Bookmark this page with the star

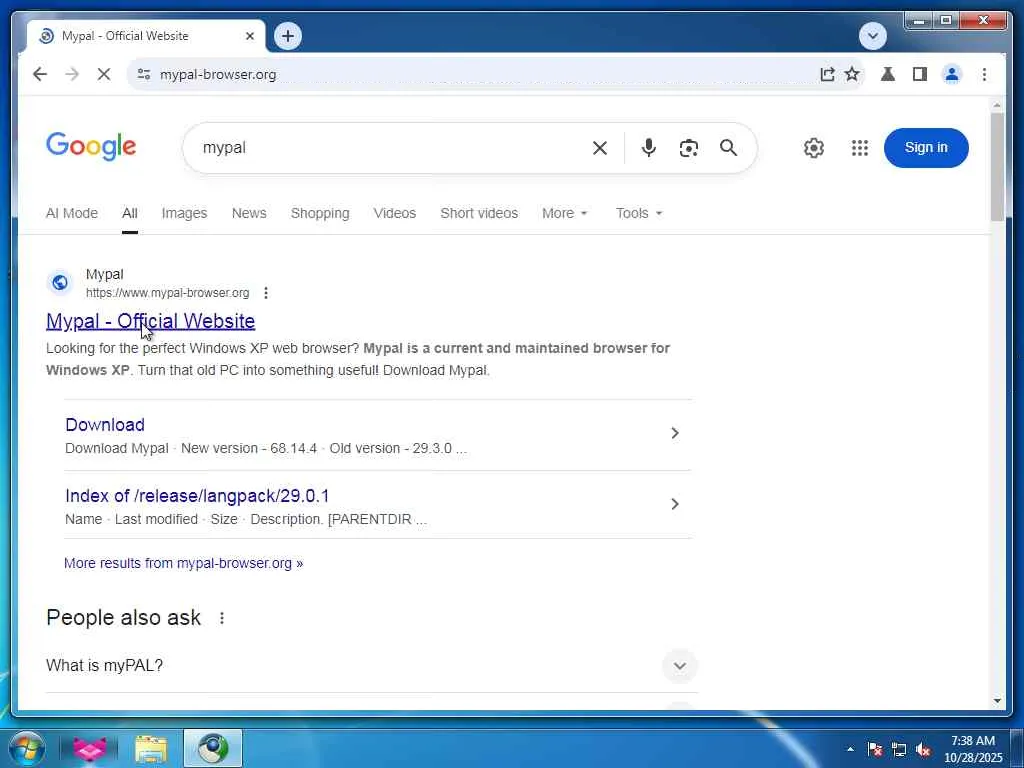coord(852,74)
